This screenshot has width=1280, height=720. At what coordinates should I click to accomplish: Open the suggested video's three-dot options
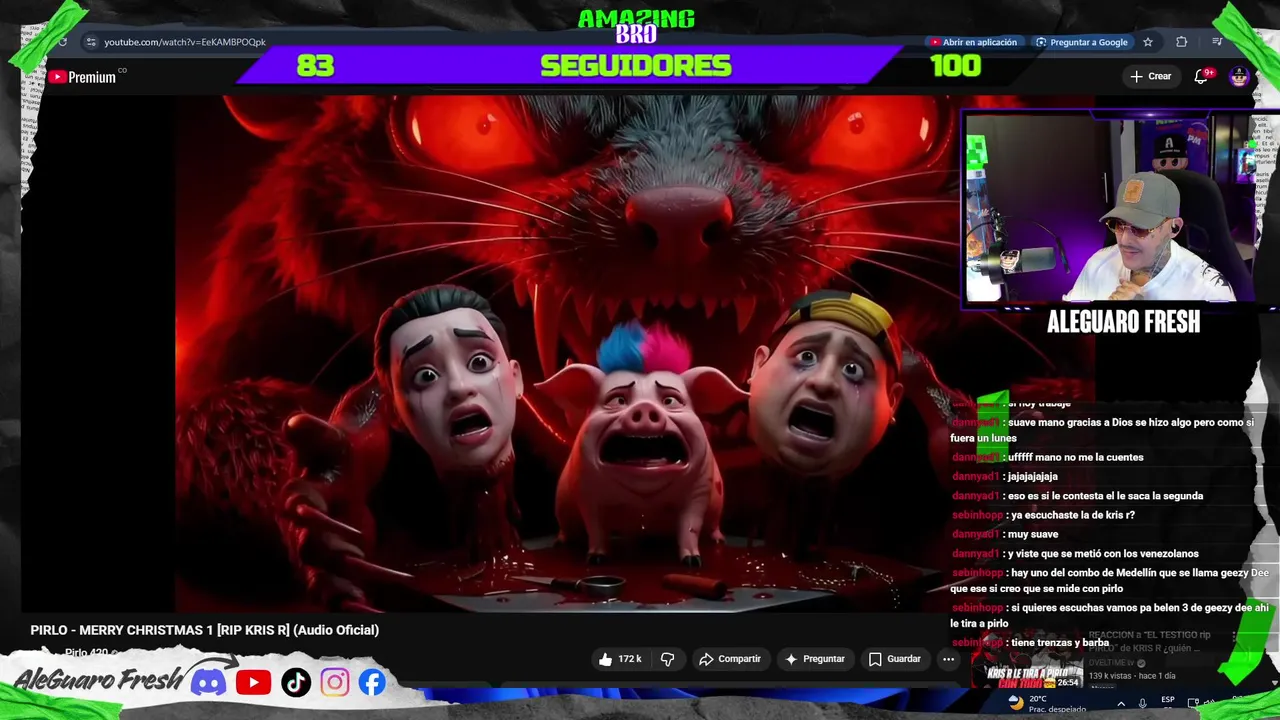click(x=1235, y=637)
